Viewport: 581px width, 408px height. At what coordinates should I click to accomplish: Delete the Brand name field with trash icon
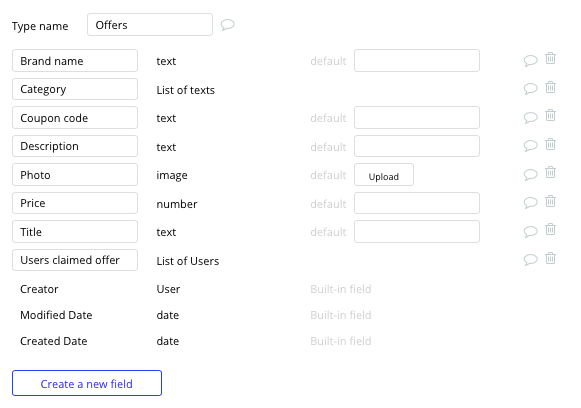click(550, 59)
